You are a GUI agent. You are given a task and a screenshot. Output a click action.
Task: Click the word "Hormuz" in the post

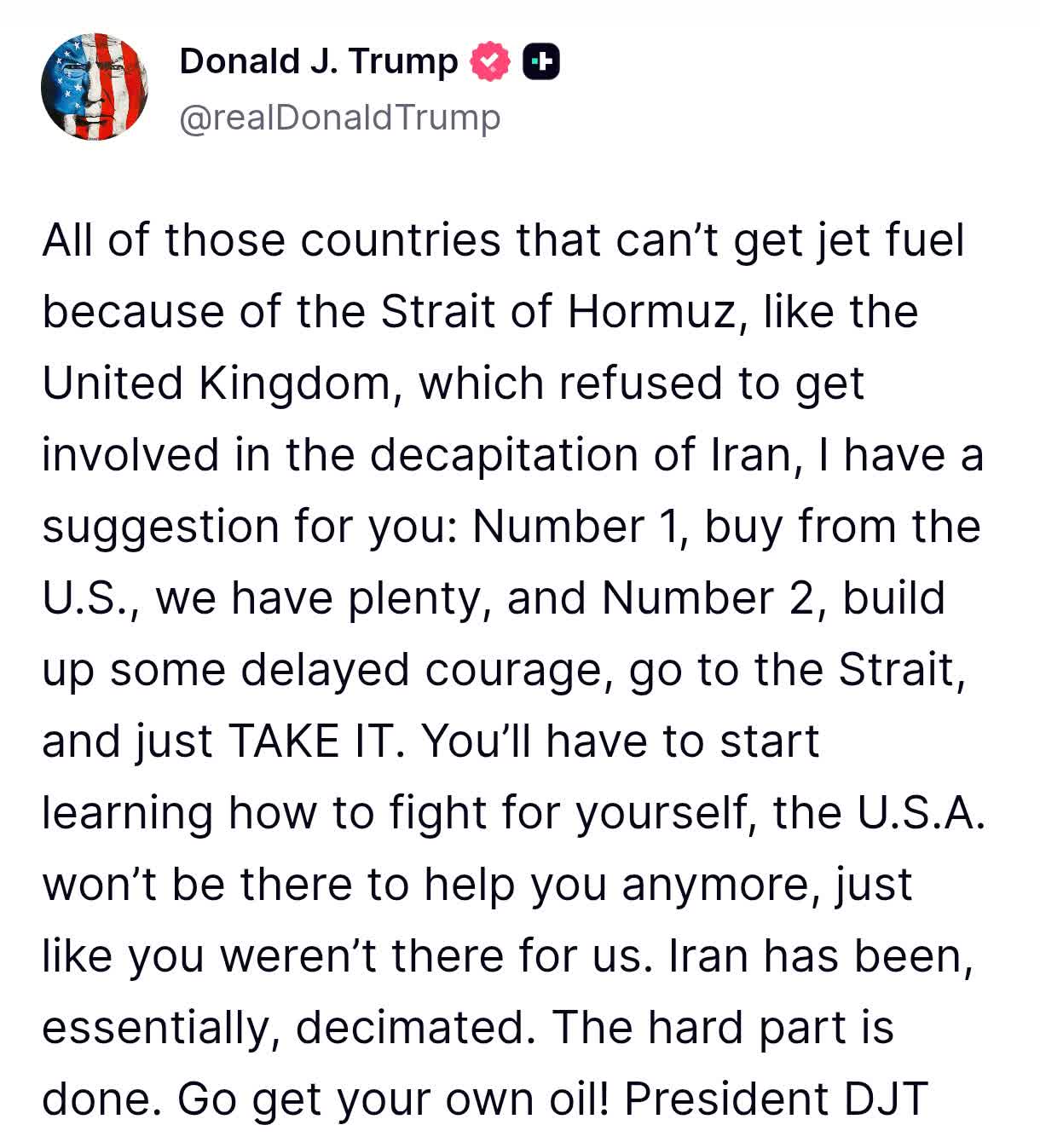[651, 312]
